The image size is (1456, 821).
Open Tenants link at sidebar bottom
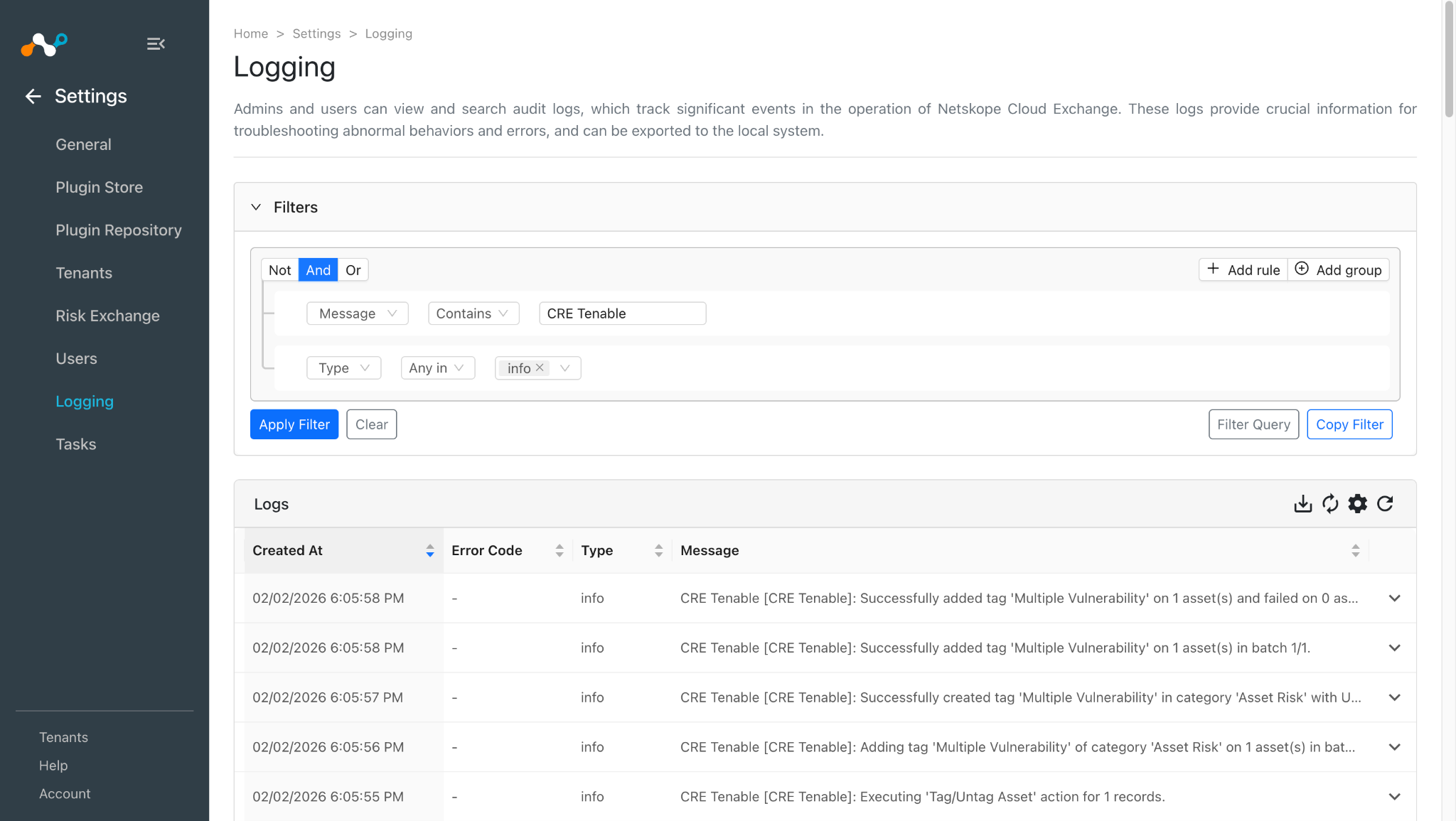pyautogui.click(x=63, y=737)
